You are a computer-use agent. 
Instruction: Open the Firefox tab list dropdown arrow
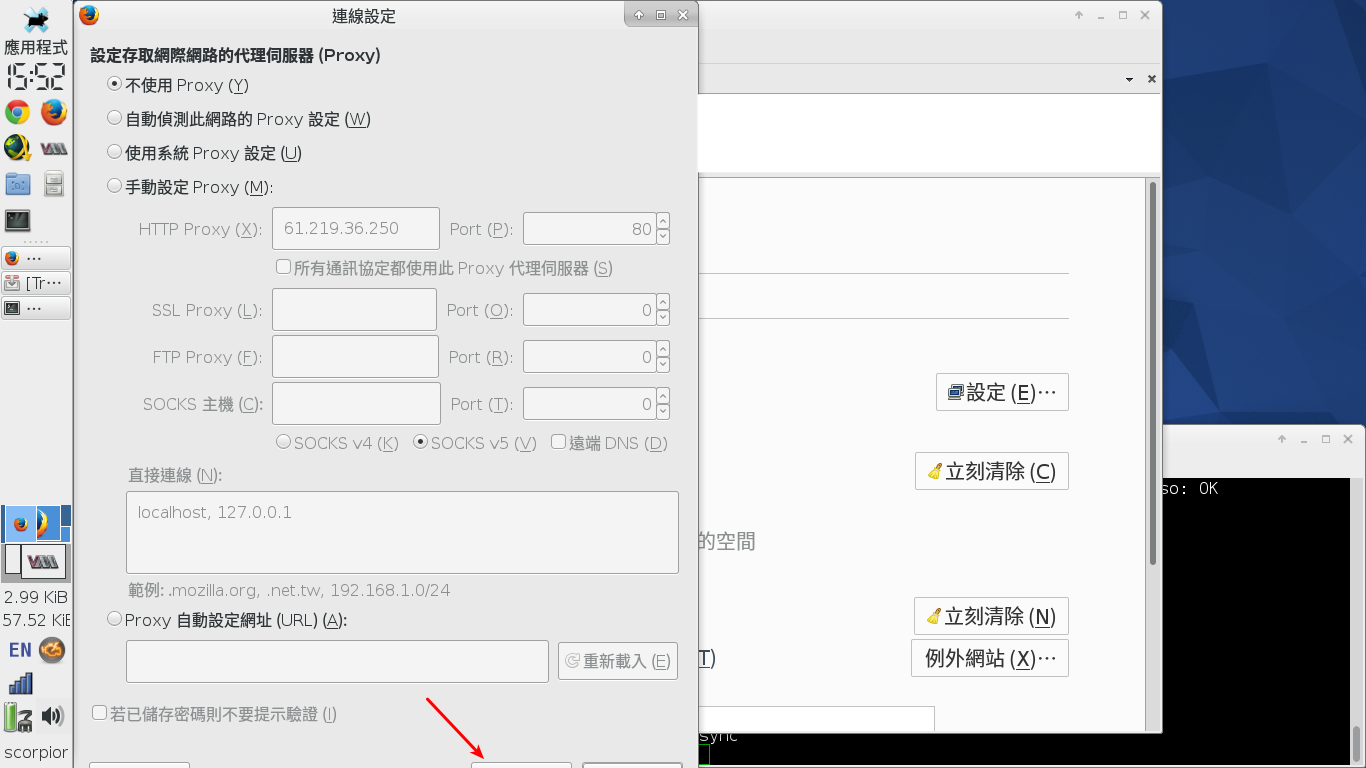coord(1129,79)
